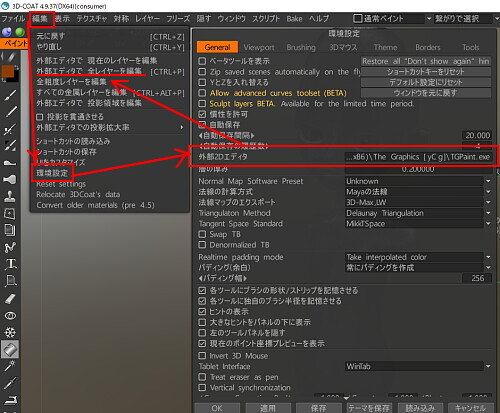The height and width of the screenshot is (413, 500).
Task: Click 適用 button
Action: 268,408
